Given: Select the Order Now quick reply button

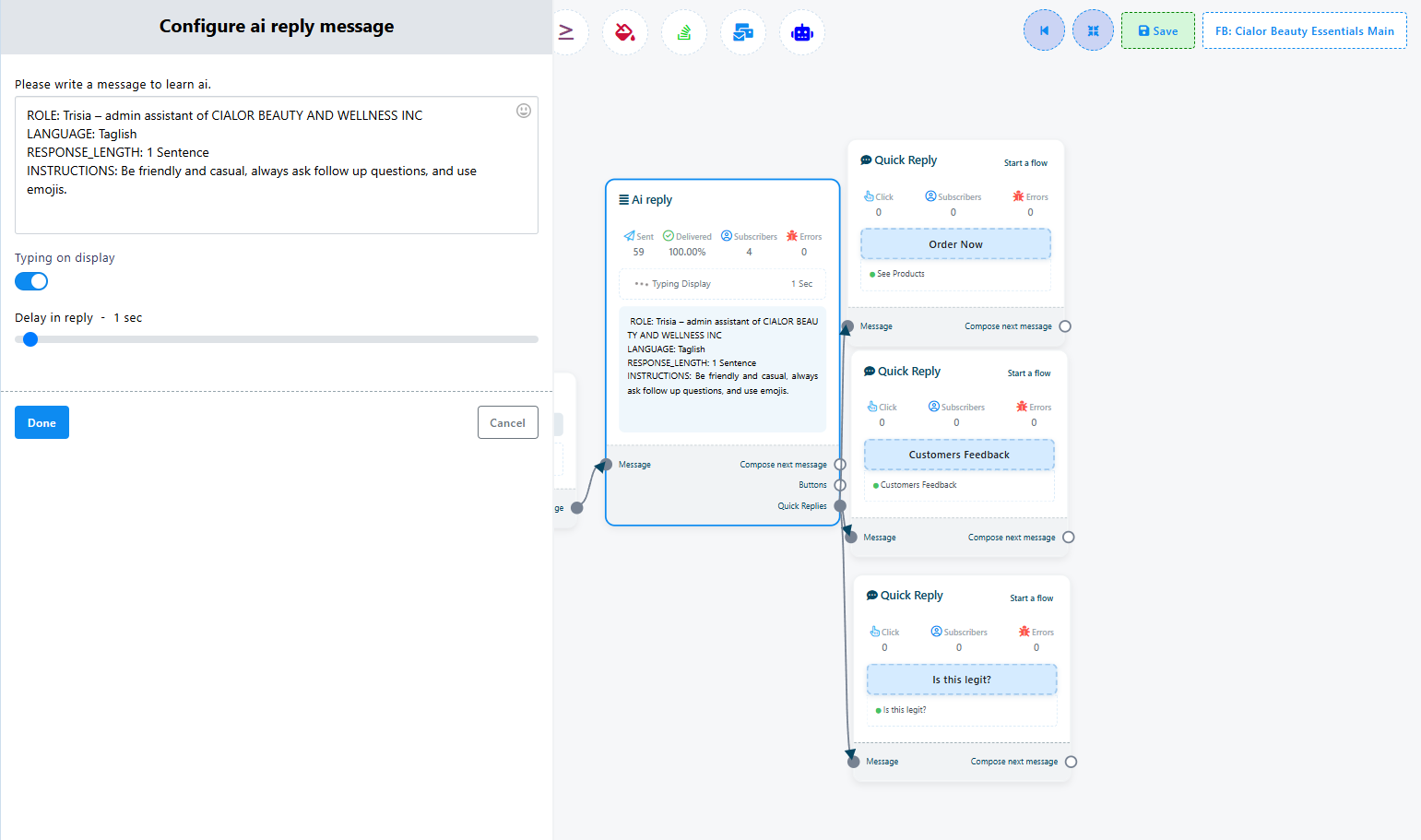Looking at the screenshot, I should [x=956, y=244].
